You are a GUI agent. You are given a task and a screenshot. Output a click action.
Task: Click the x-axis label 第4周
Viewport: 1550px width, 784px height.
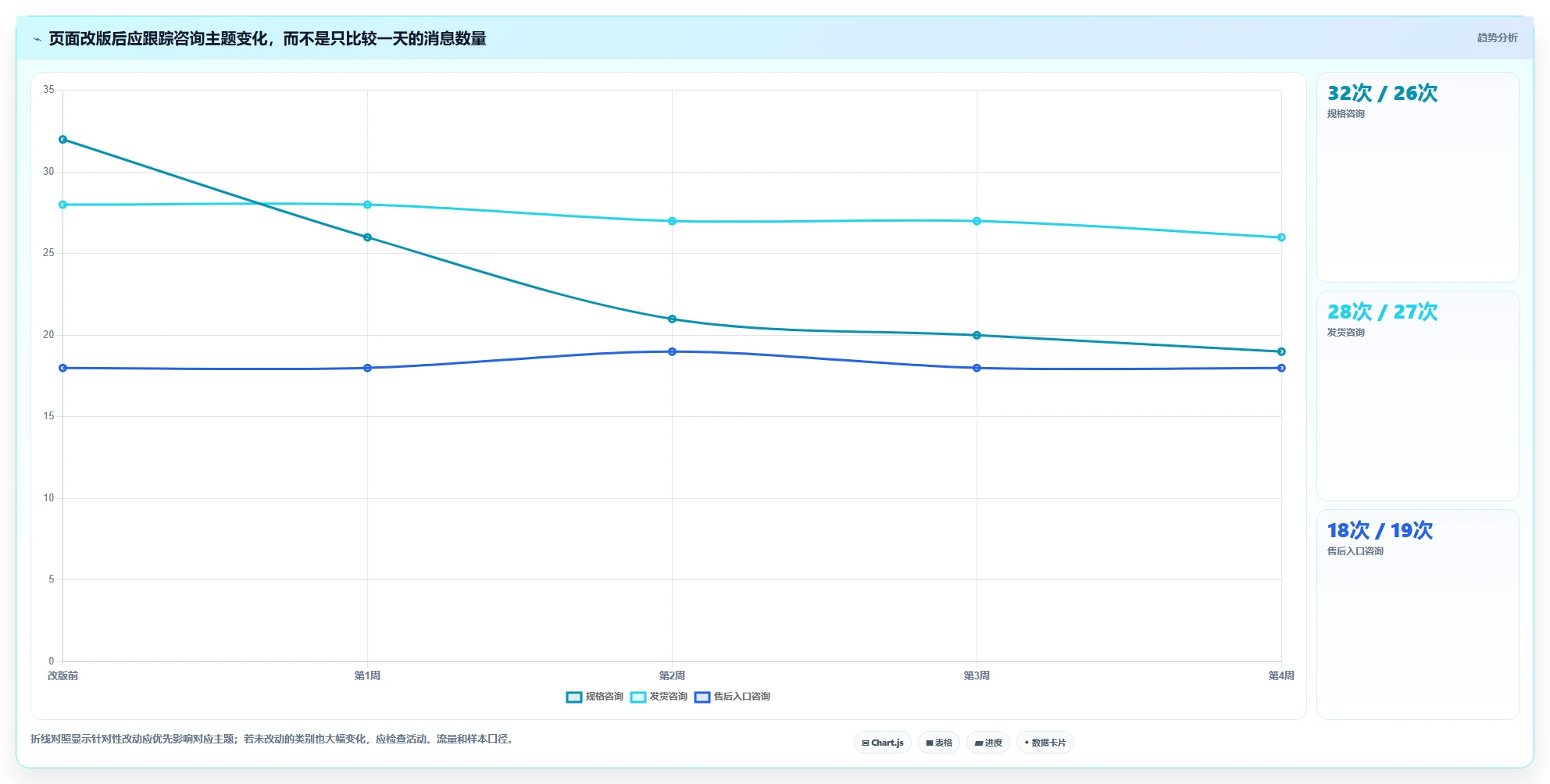[x=1281, y=675]
